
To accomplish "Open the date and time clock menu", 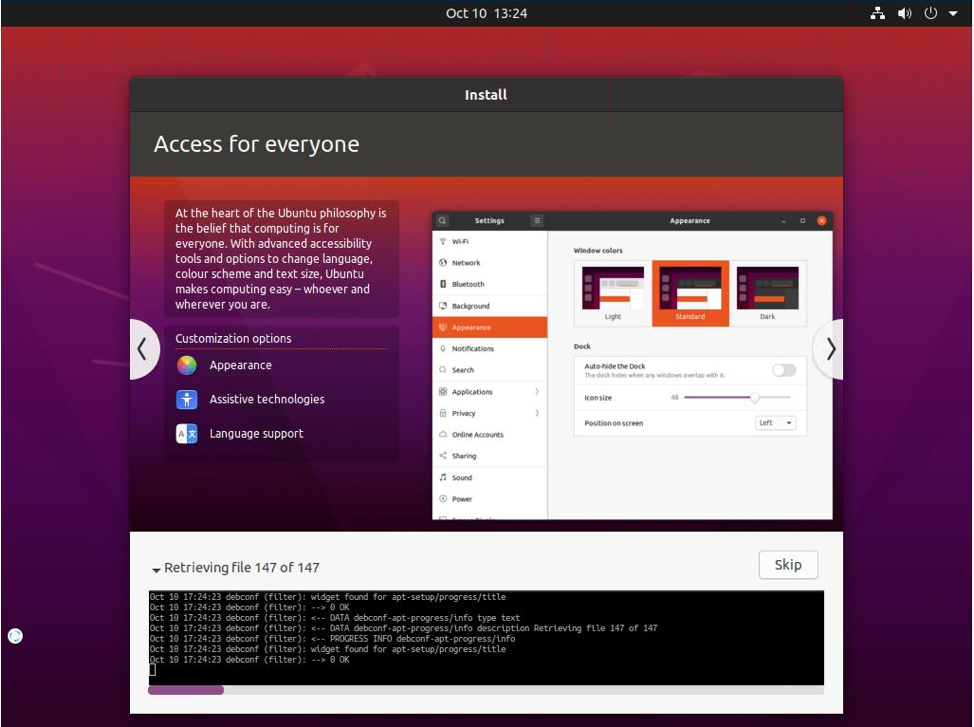I will pyautogui.click(x=486, y=13).
